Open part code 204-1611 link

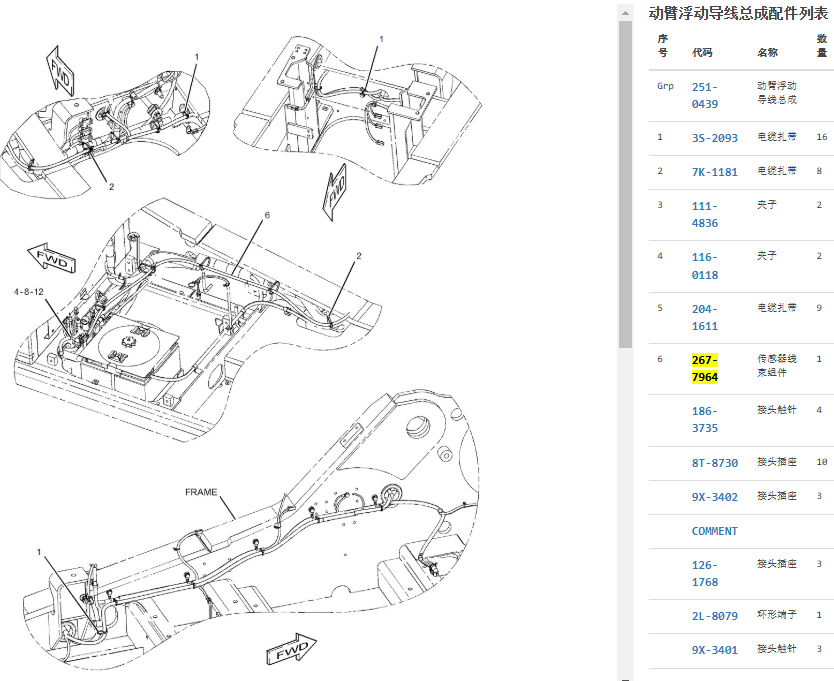click(x=705, y=317)
